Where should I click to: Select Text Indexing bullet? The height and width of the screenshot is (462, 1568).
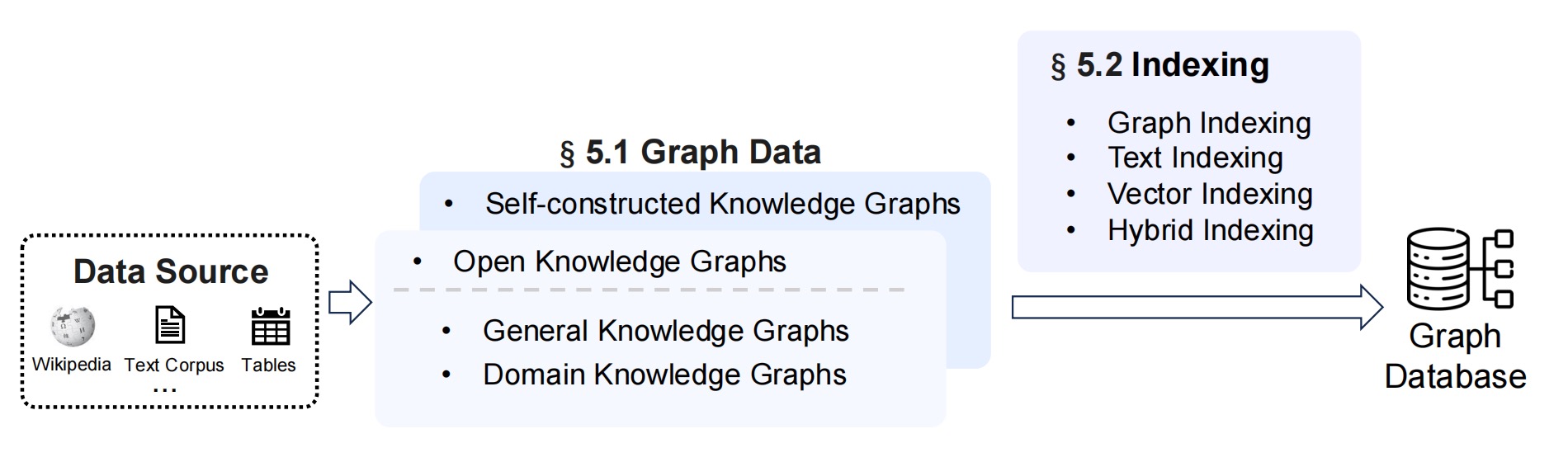[1195, 158]
